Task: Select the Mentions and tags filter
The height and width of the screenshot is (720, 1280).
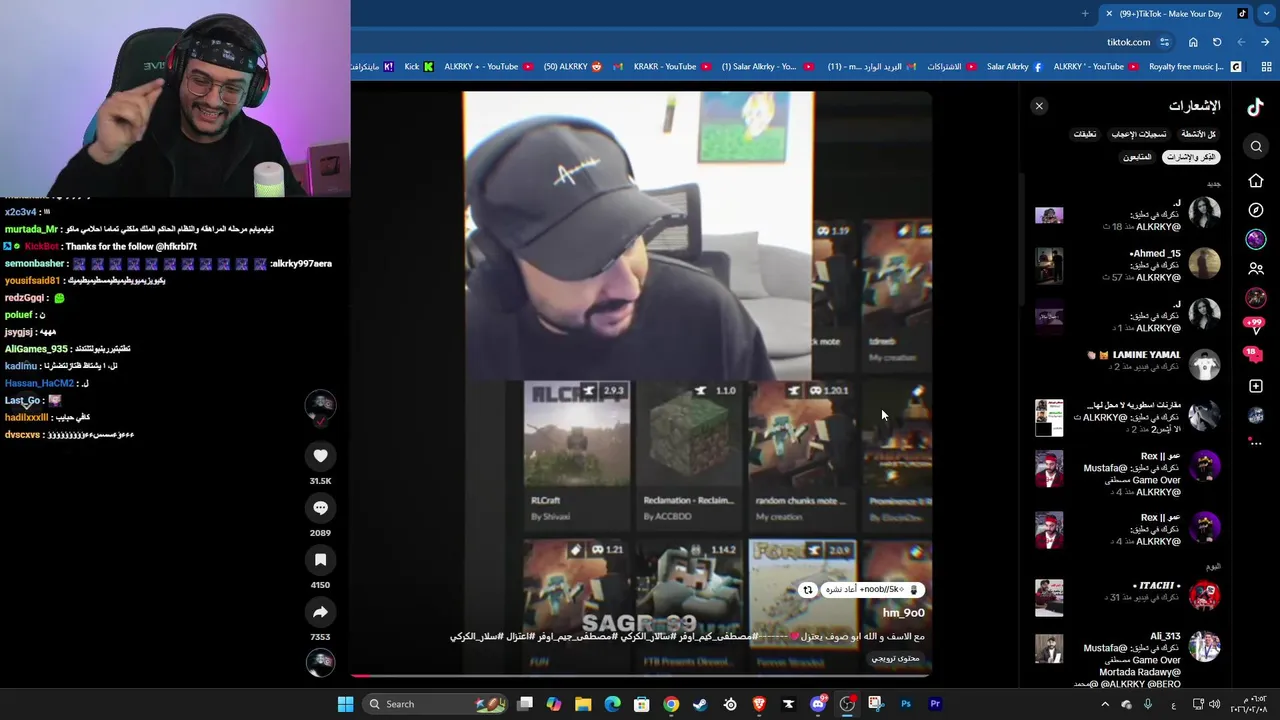Action: click(1192, 157)
